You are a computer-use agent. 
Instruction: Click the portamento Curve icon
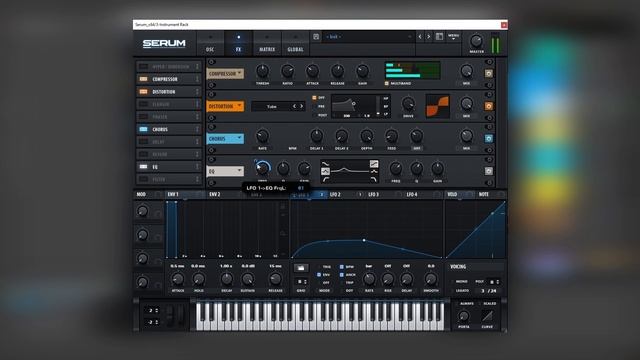coord(487,316)
